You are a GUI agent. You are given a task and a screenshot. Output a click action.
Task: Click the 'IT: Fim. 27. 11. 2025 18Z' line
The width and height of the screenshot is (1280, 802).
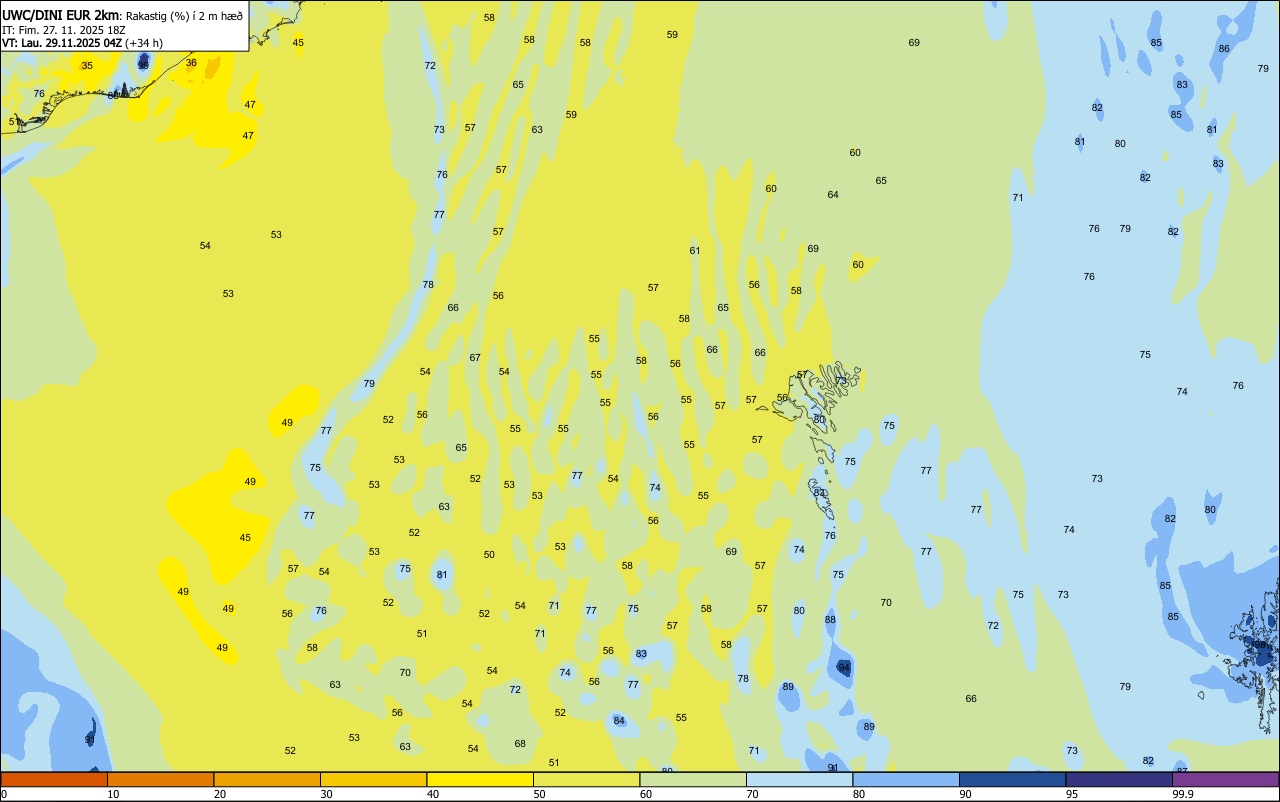pyautogui.click(x=63, y=30)
